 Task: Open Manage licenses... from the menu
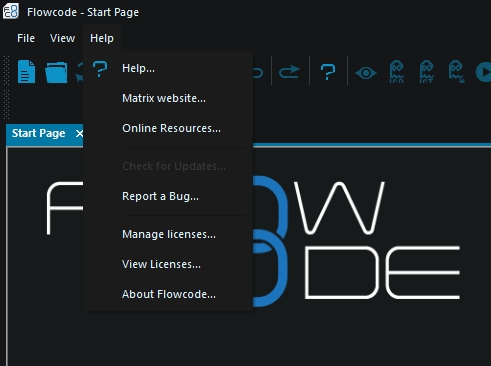[x=169, y=234]
